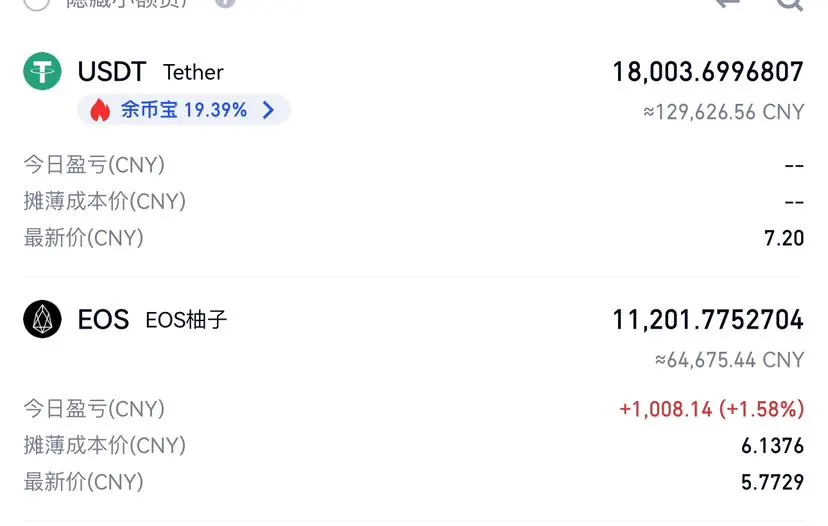
Task: Select the Tether asset name label
Action: [x=193, y=72]
